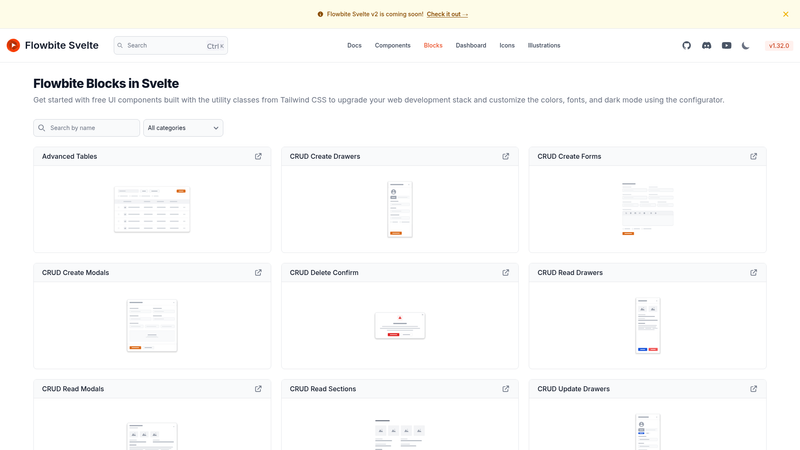Viewport: 800px width, 450px height.
Task: Click the CRUD Delete Confirm card title
Action: [324, 273]
